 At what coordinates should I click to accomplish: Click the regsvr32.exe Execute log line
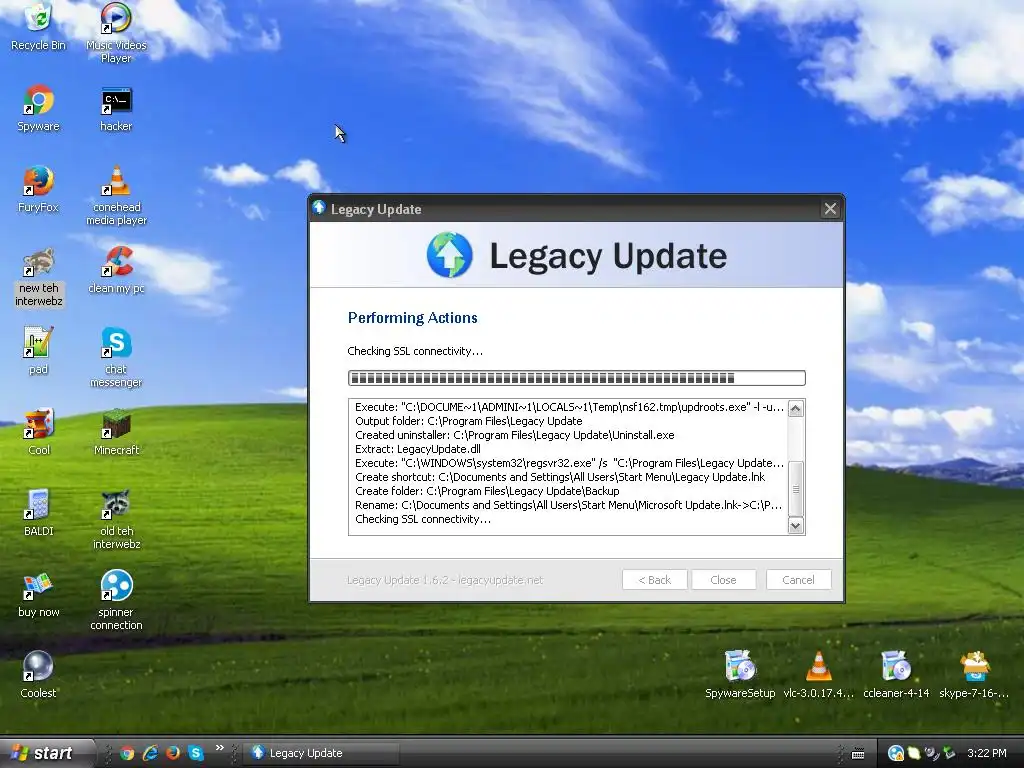(x=569, y=463)
